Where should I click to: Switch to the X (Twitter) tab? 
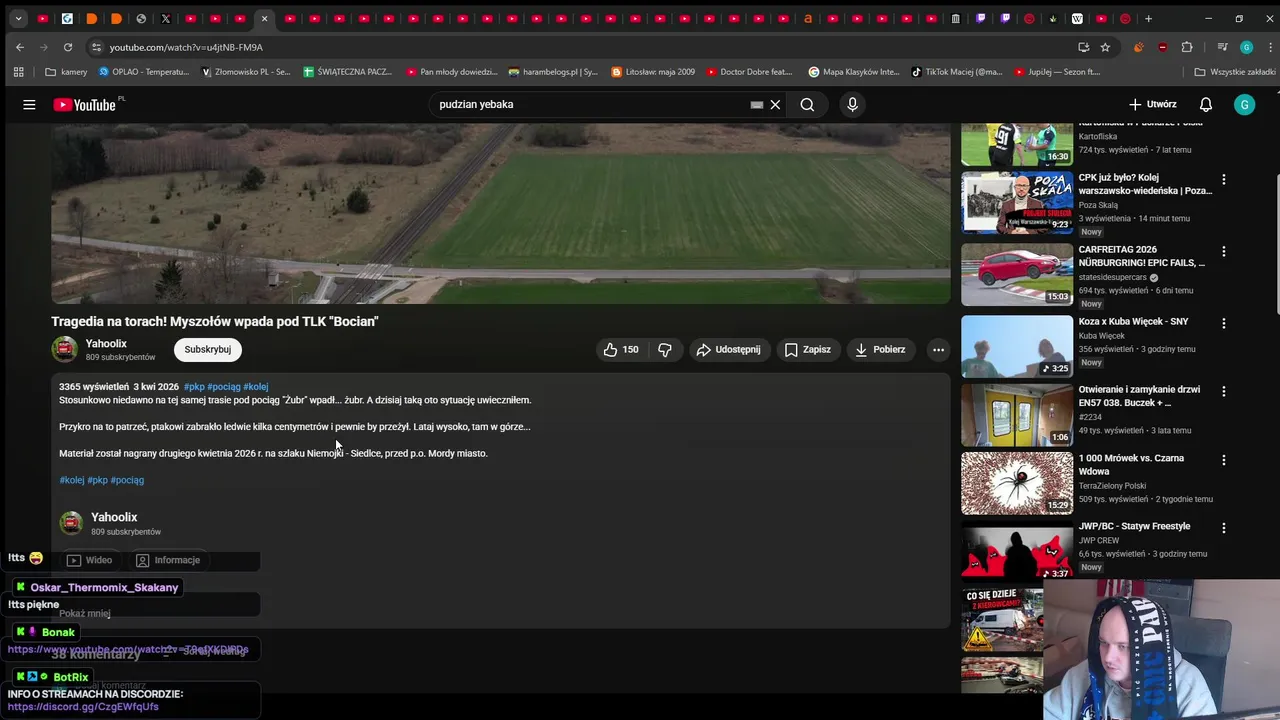(166, 18)
